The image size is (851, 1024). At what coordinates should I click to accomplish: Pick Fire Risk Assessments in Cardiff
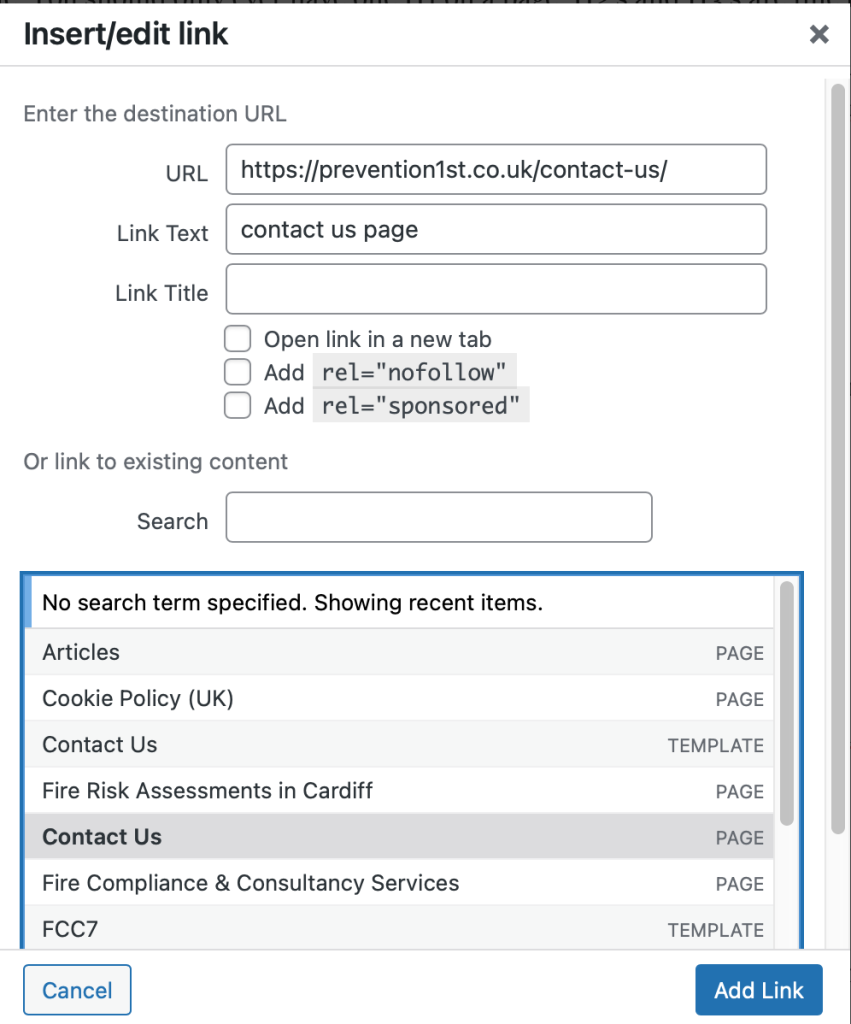pyautogui.click(x=400, y=791)
